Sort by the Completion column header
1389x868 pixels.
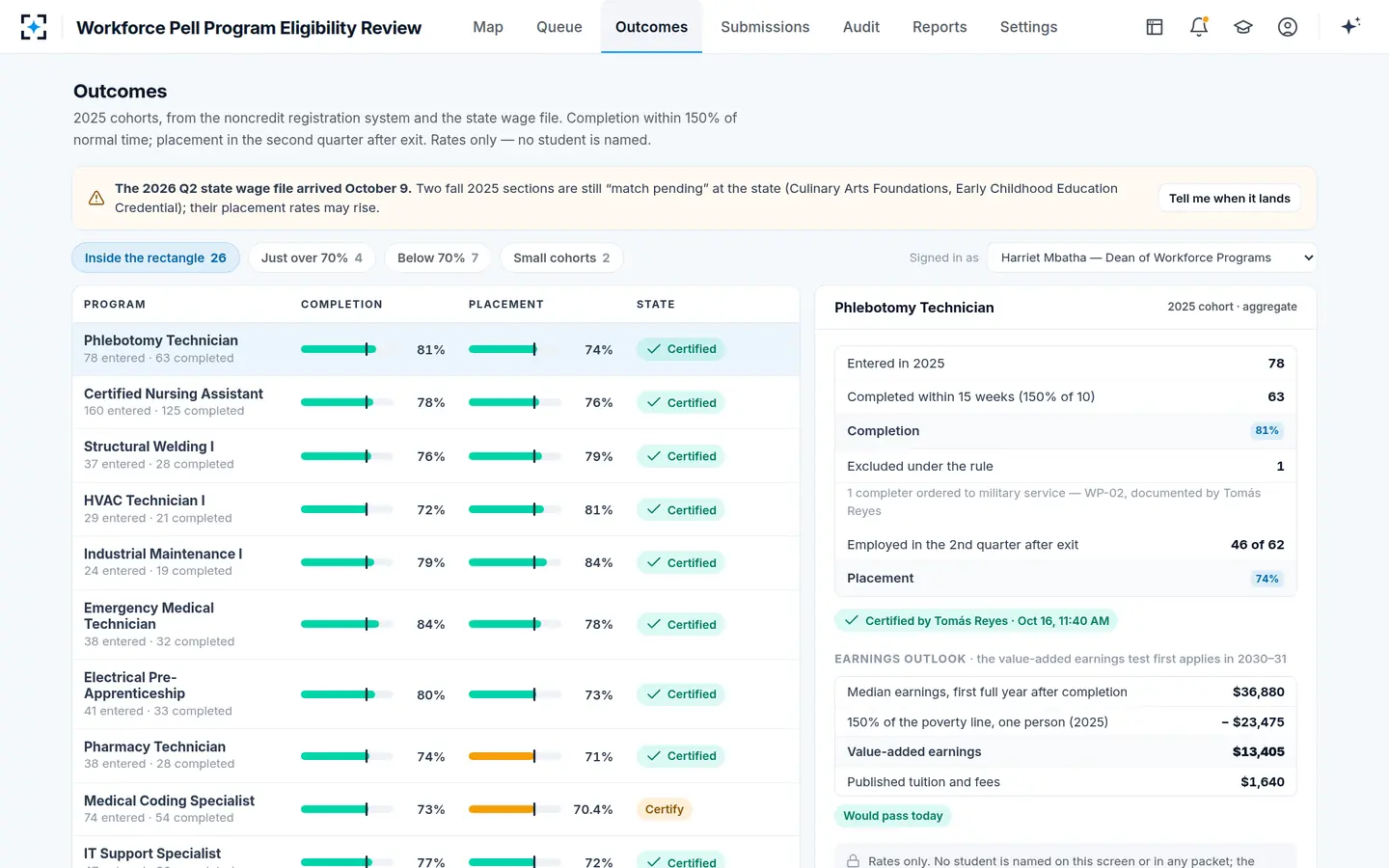[341, 304]
